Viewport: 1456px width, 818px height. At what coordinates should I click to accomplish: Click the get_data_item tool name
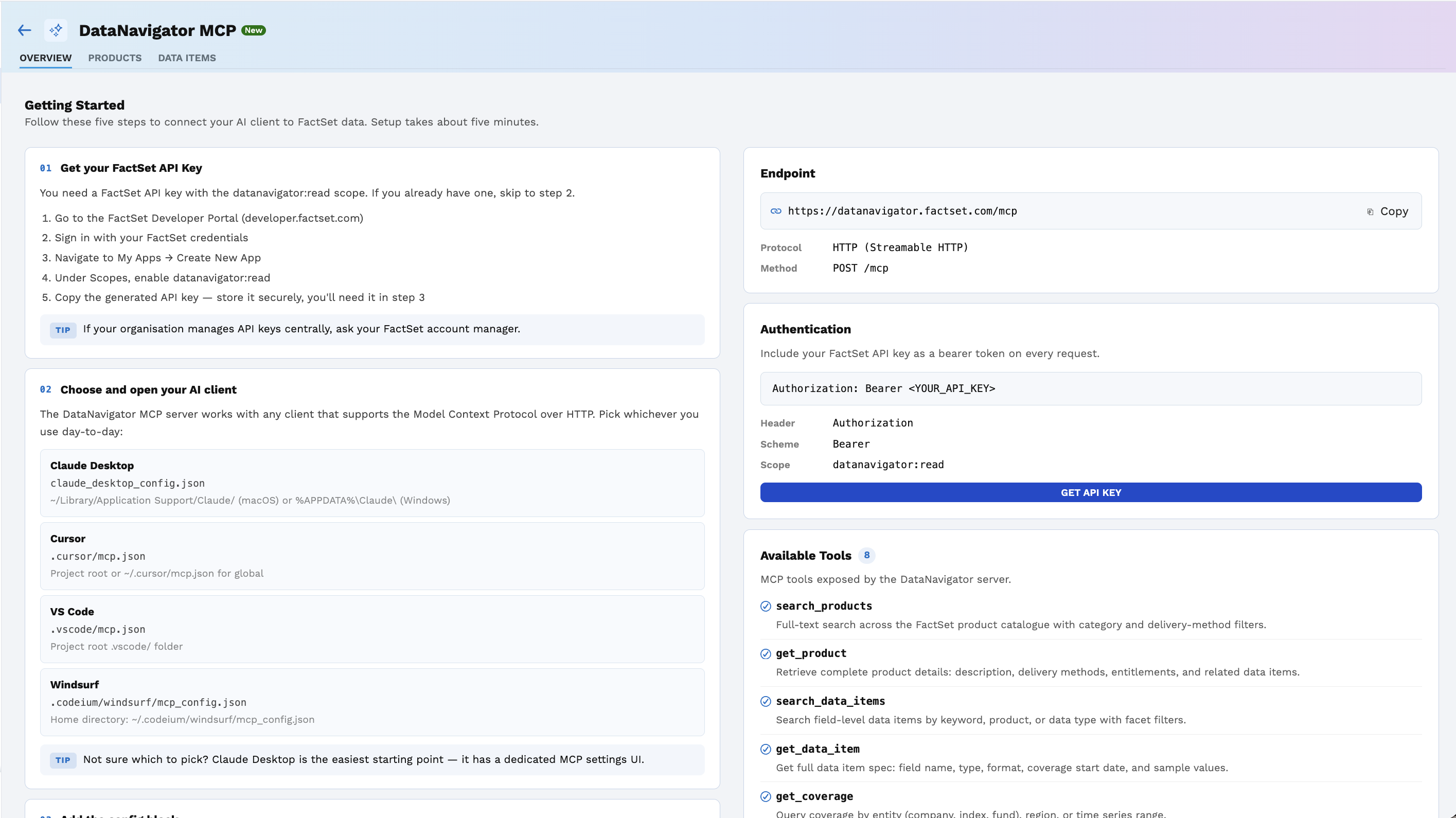point(818,749)
